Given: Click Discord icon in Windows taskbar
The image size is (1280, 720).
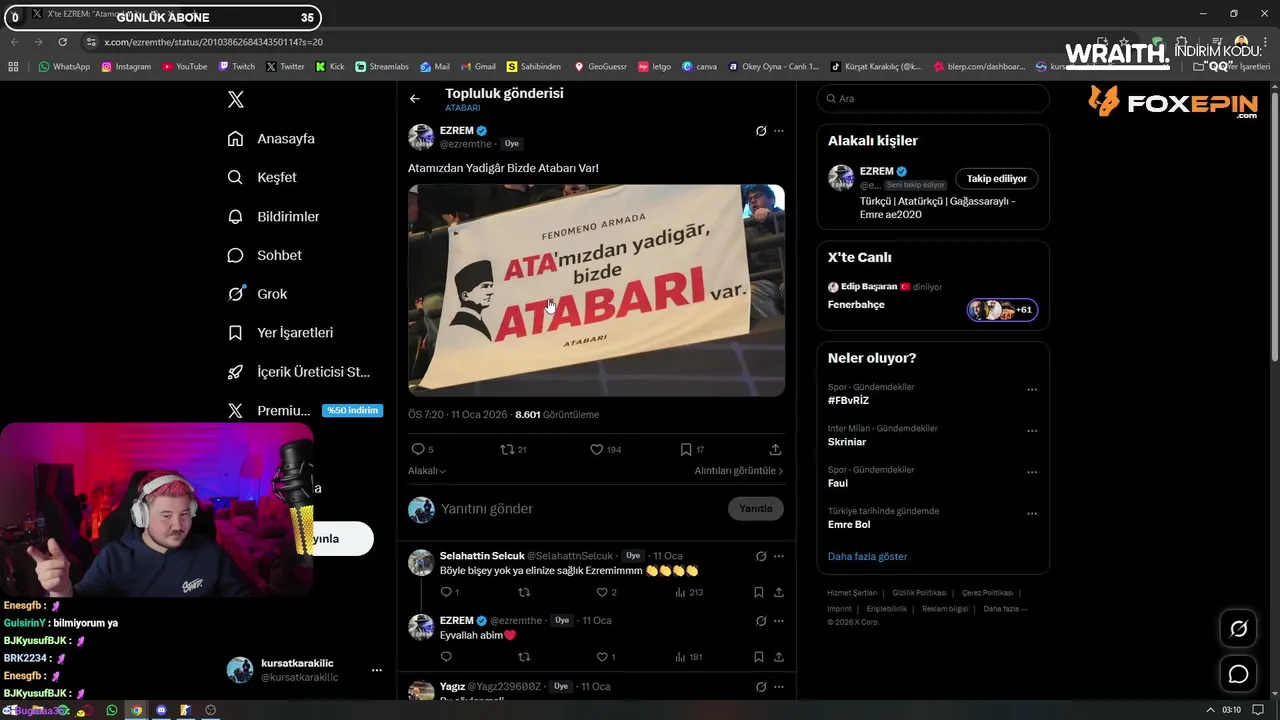Looking at the screenshot, I should click(x=161, y=710).
